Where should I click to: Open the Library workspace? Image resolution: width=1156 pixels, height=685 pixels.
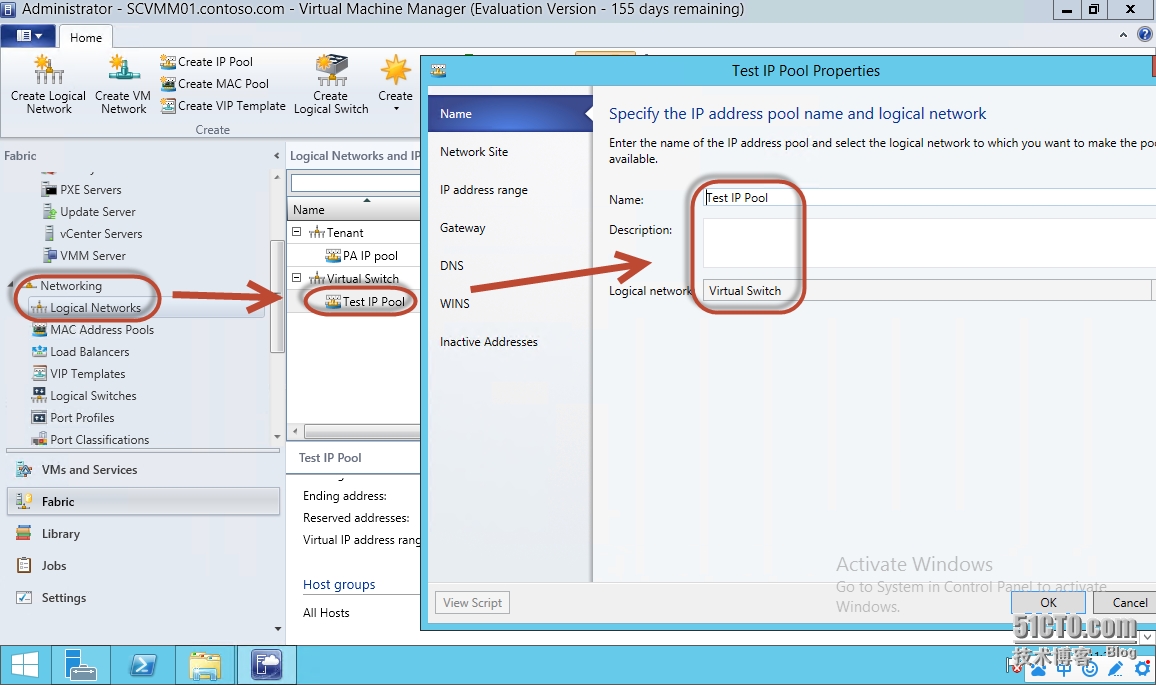(143, 534)
